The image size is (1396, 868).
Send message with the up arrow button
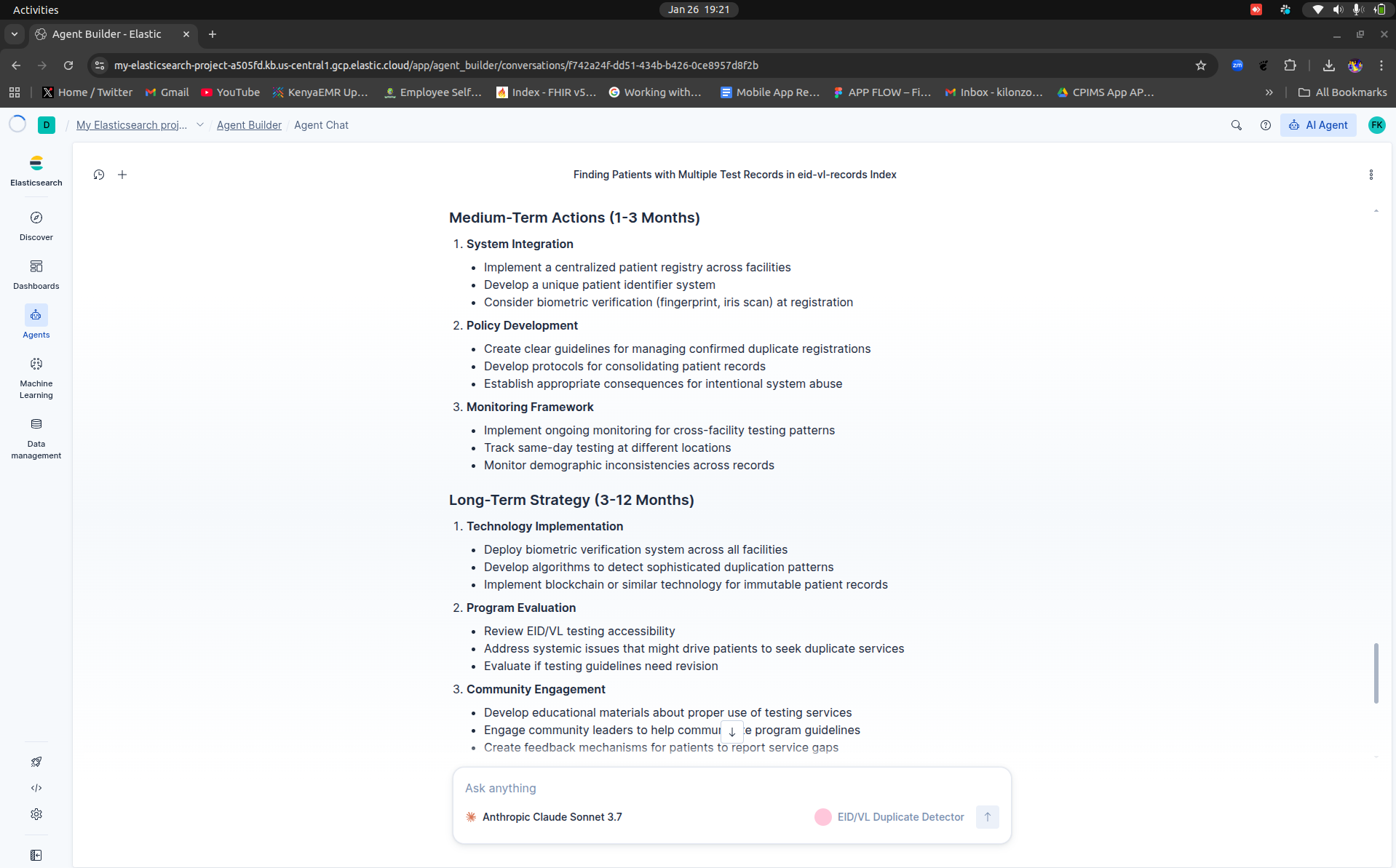[x=988, y=817]
